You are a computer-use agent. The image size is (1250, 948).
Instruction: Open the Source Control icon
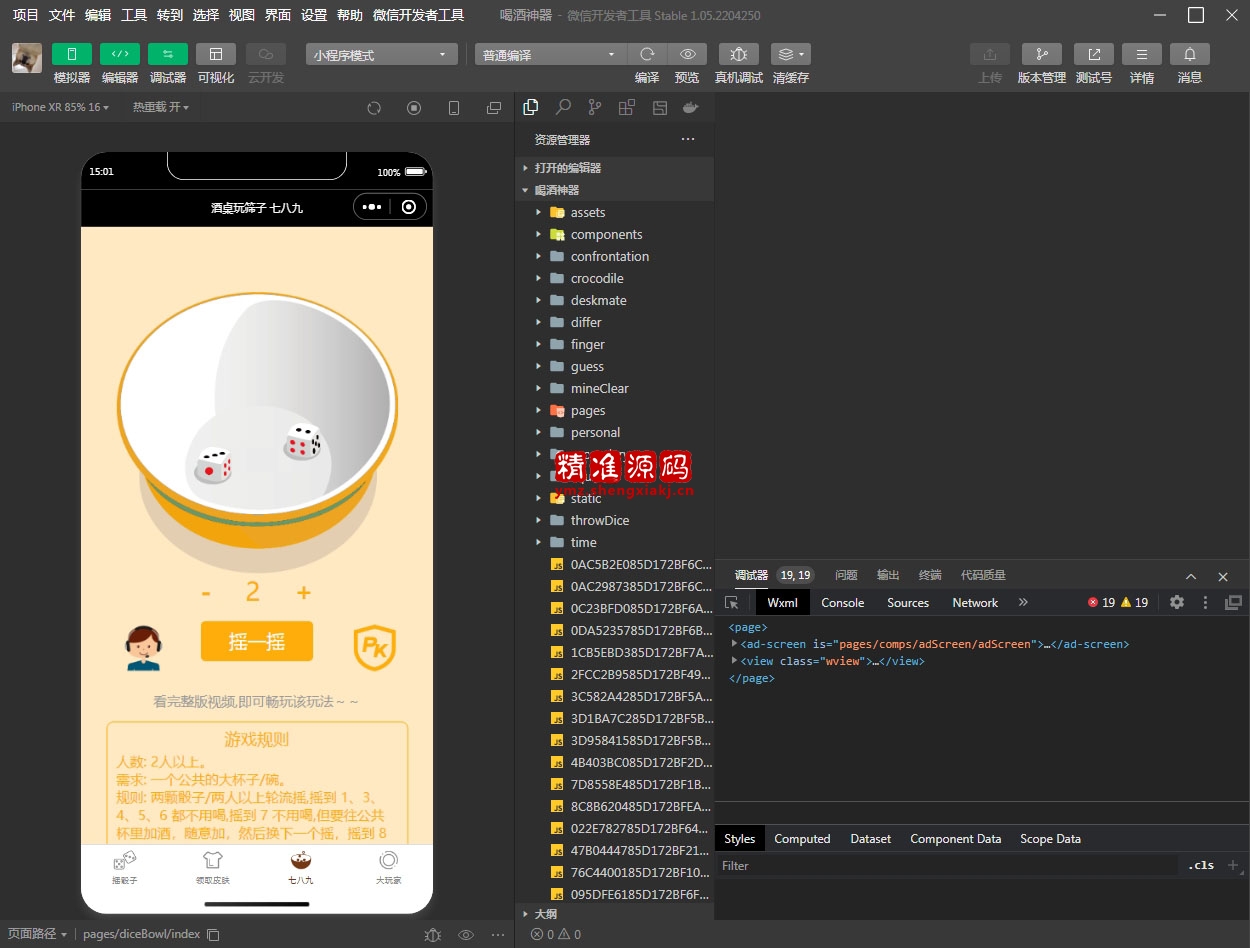click(595, 107)
